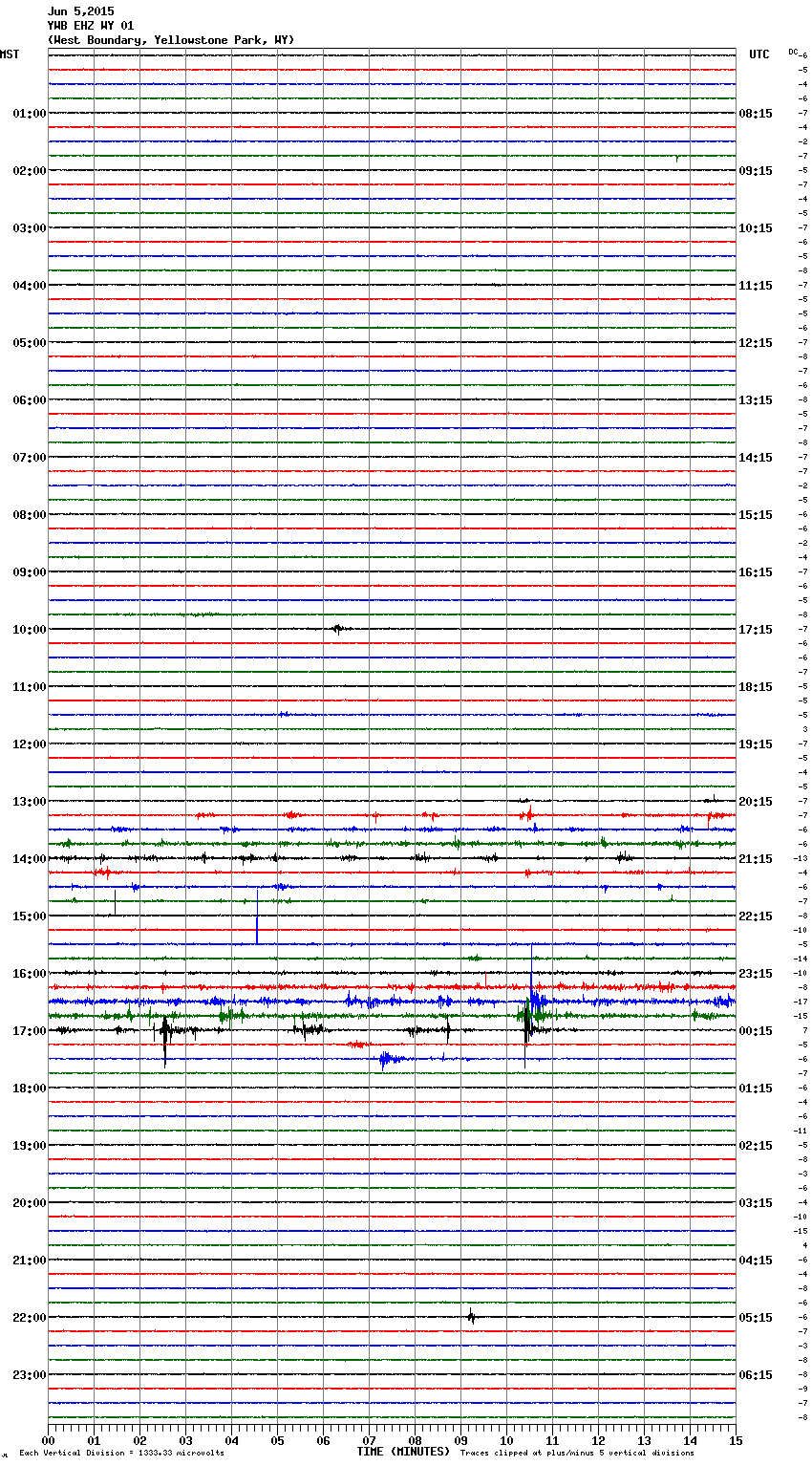Click the 05:15 UTC time label
Viewport: 812px width, 1466px height.
(x=756, y=1318)
